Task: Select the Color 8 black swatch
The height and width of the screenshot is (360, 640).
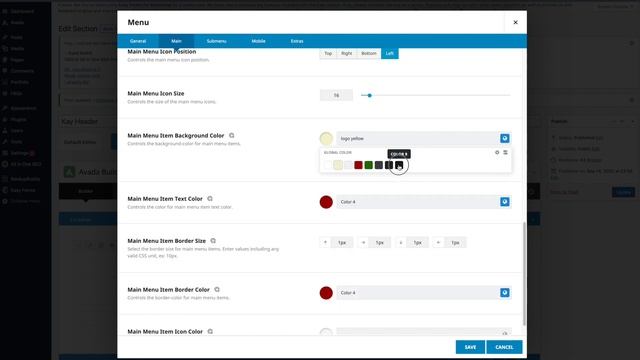Action: [x=399, y=165]
